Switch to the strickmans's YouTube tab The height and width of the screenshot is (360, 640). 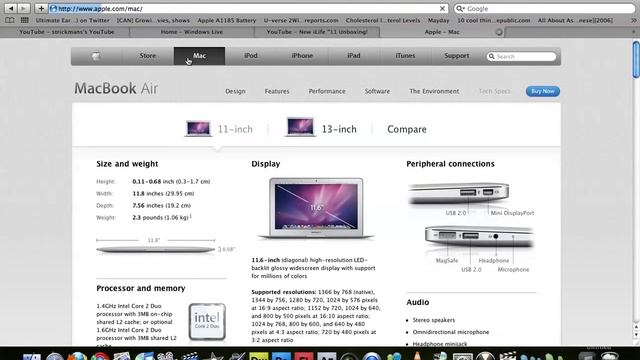(x=67, y=32)
